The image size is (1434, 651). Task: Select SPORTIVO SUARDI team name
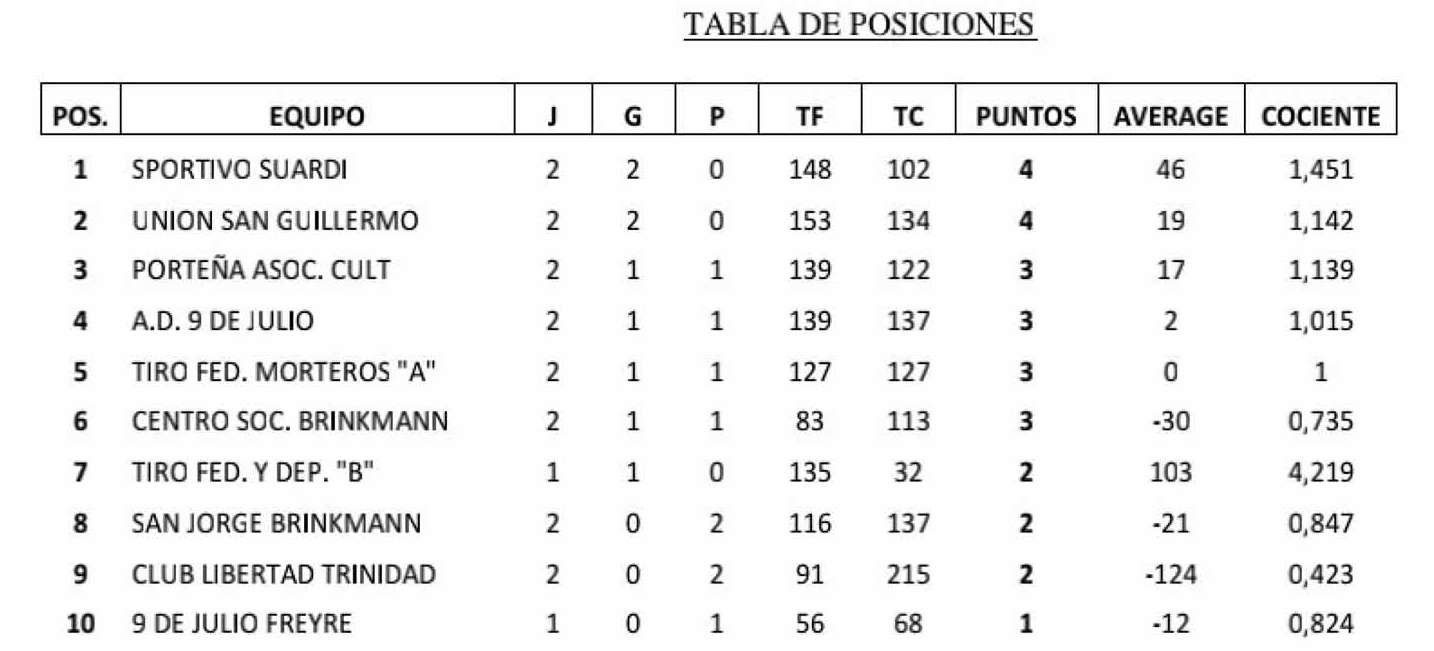[x=240, y=170]
